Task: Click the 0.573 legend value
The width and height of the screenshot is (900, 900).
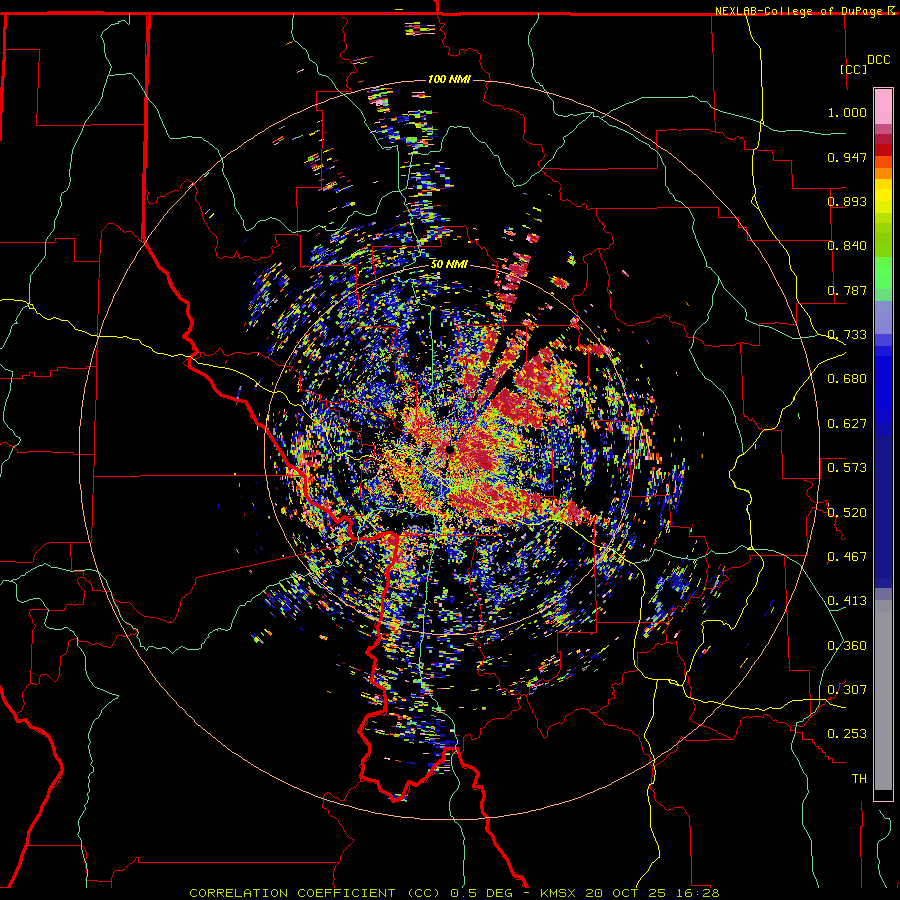Action: point(847,468)
